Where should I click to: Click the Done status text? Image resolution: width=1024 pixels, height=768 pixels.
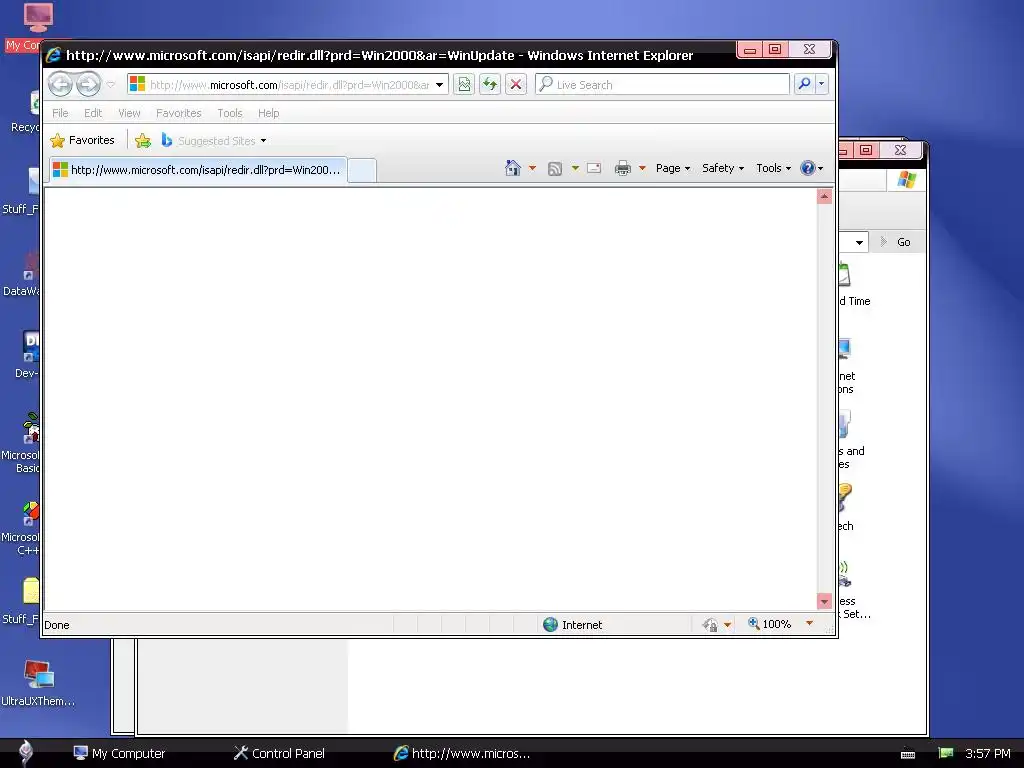coord(57,625)
